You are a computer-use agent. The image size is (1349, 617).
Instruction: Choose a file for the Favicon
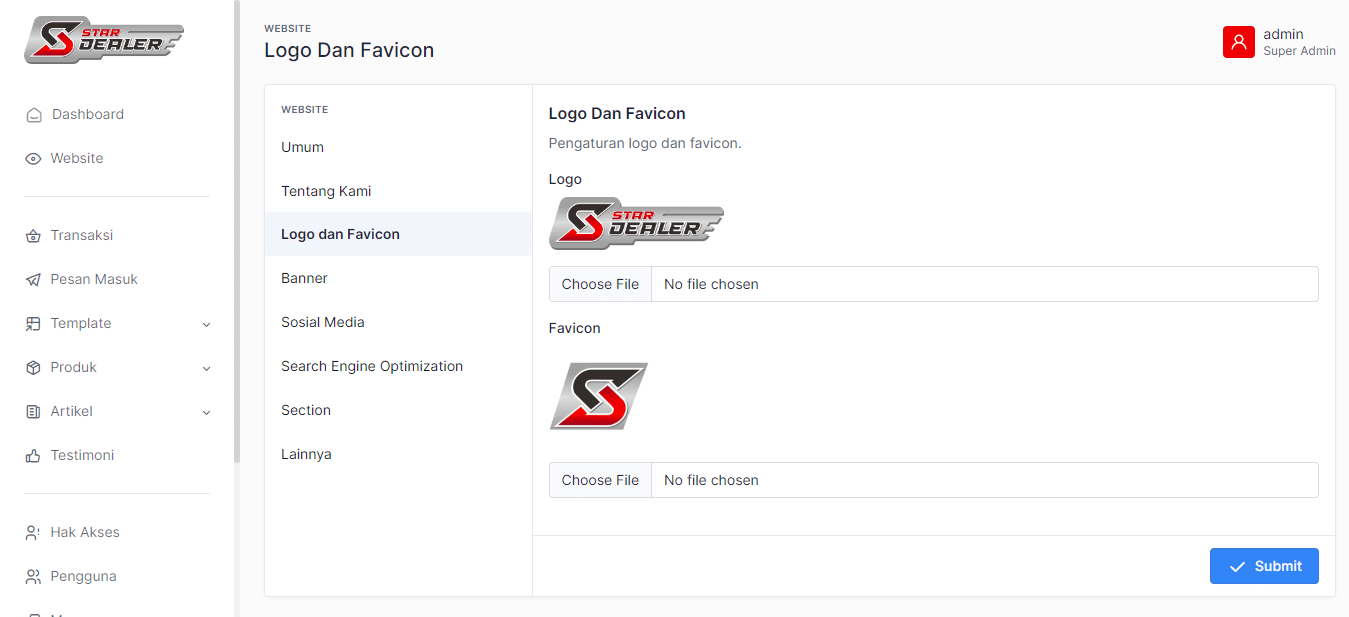point(600,480)
